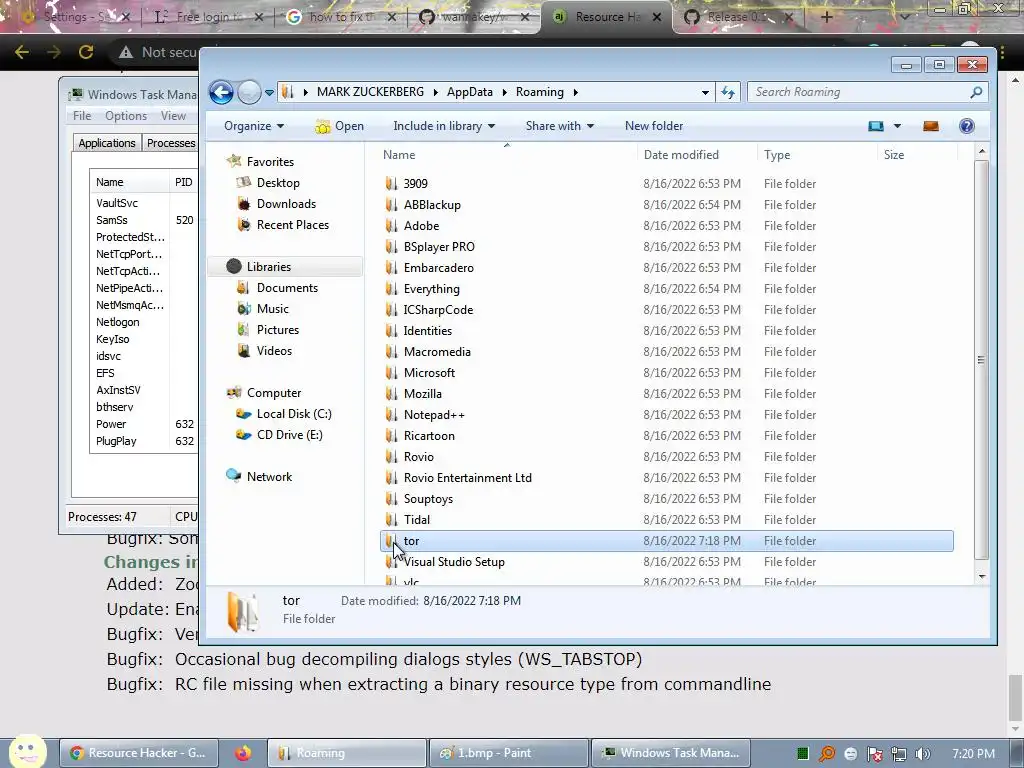Switch to Processes tab in Task Manager
This screenshot has width=1024, height=768.
(170, 143)
